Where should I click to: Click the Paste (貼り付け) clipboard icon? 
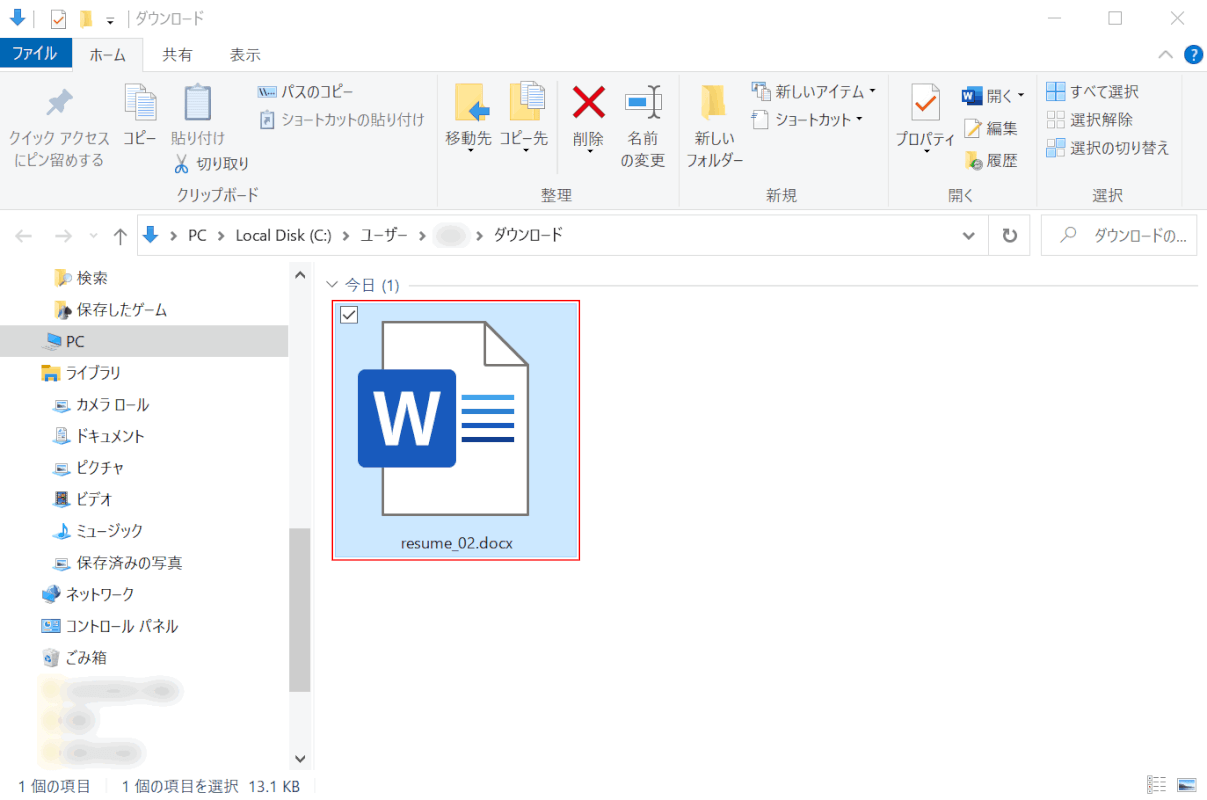[x=198, y=103]
